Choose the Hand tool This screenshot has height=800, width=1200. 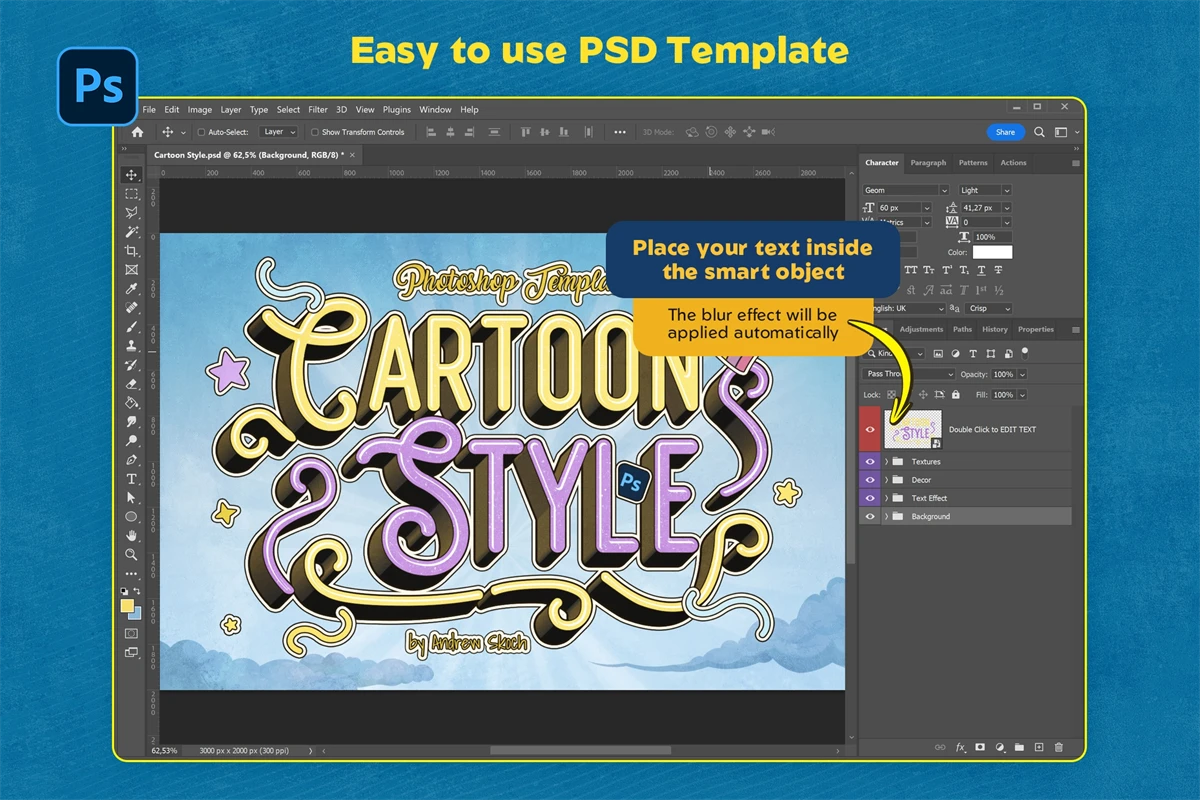coord(131,536)
